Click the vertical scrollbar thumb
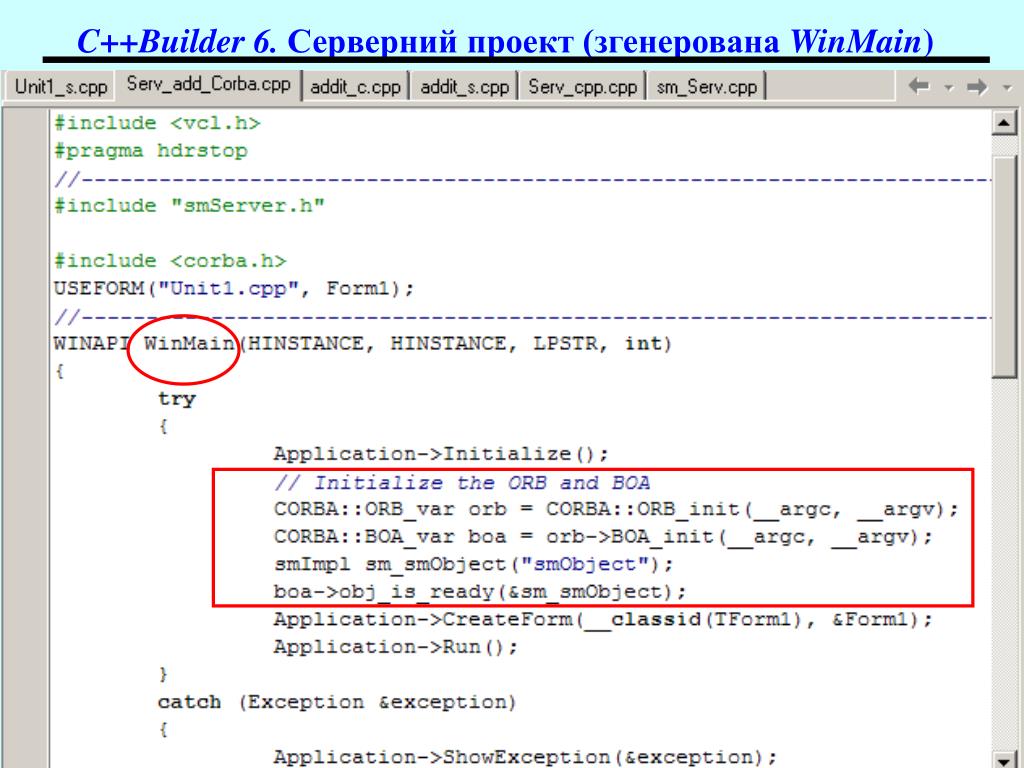Image resolution: width=1024 pixels, height=768 pixels. pyautogui.click(x=1004, y=266)
